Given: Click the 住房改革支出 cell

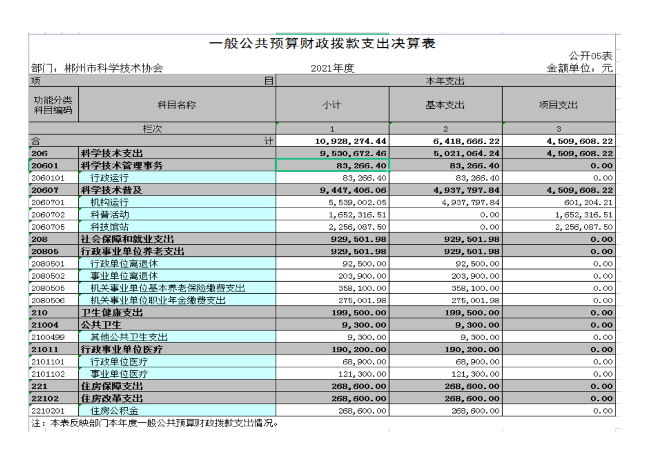Looking at the screenshot, I should click(177, 398).
